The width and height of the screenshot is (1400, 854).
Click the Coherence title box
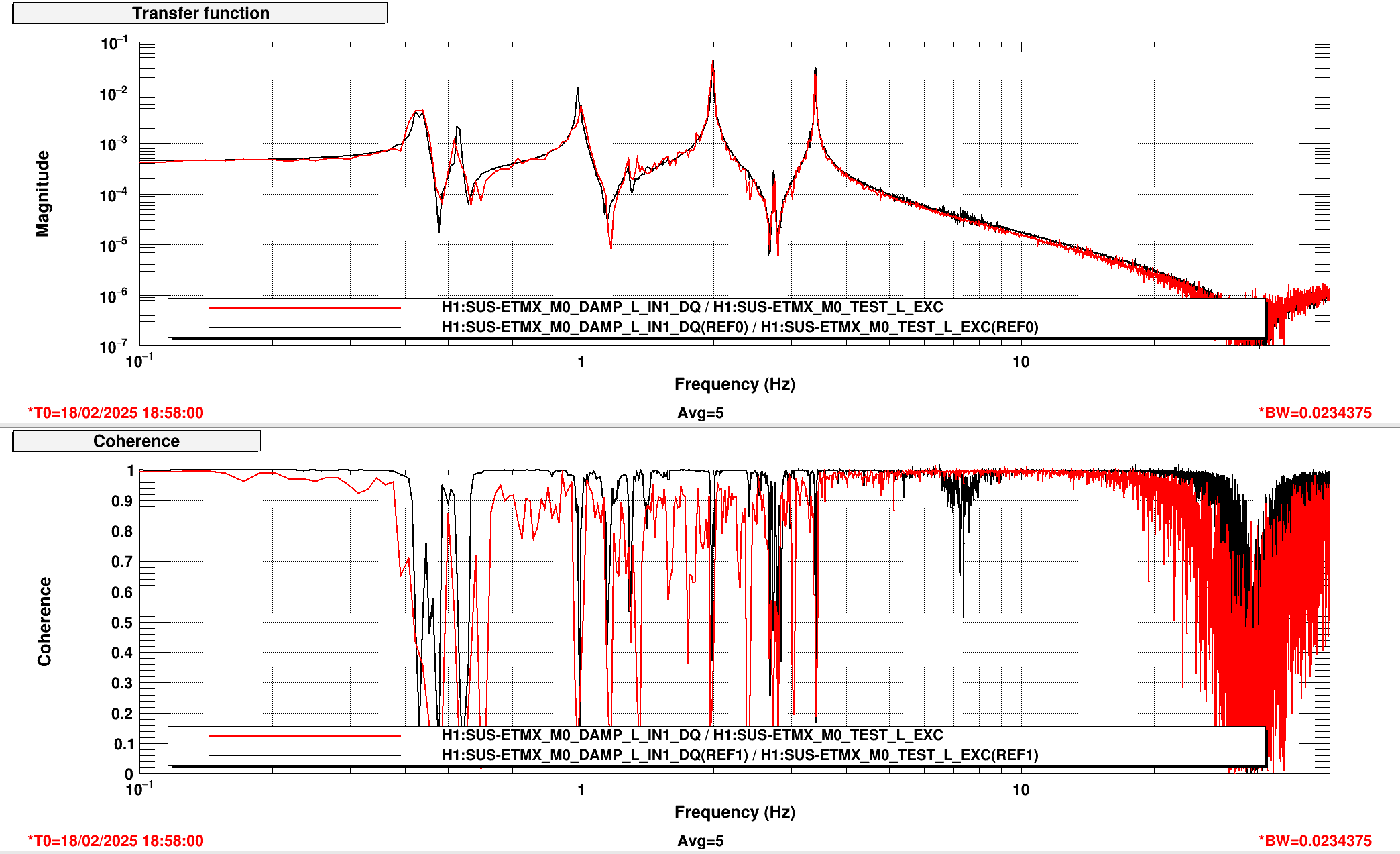pyautogui.click(x=136, y=441)
